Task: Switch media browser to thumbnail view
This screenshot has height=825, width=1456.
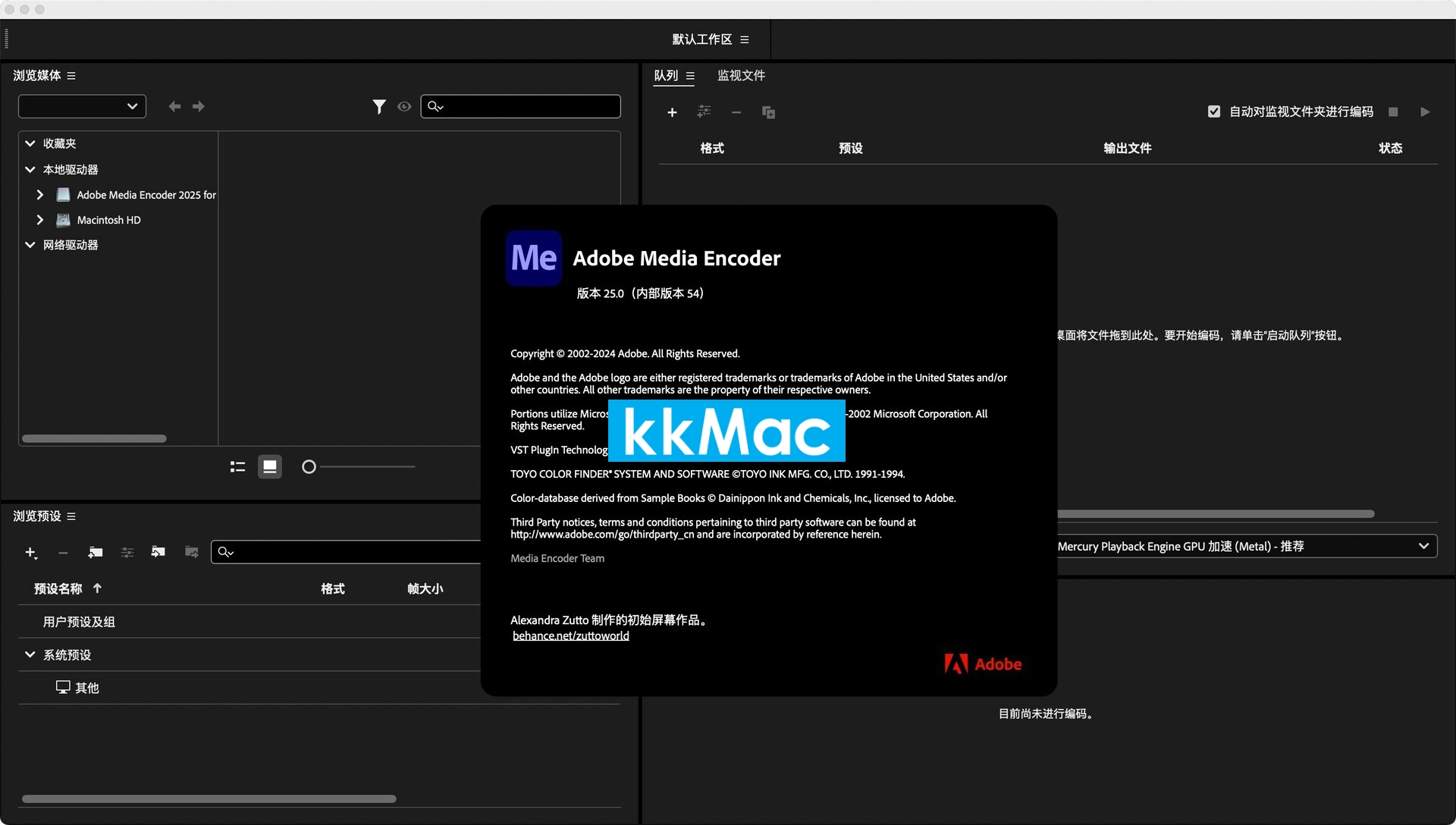Action: [x=270, y=467]
